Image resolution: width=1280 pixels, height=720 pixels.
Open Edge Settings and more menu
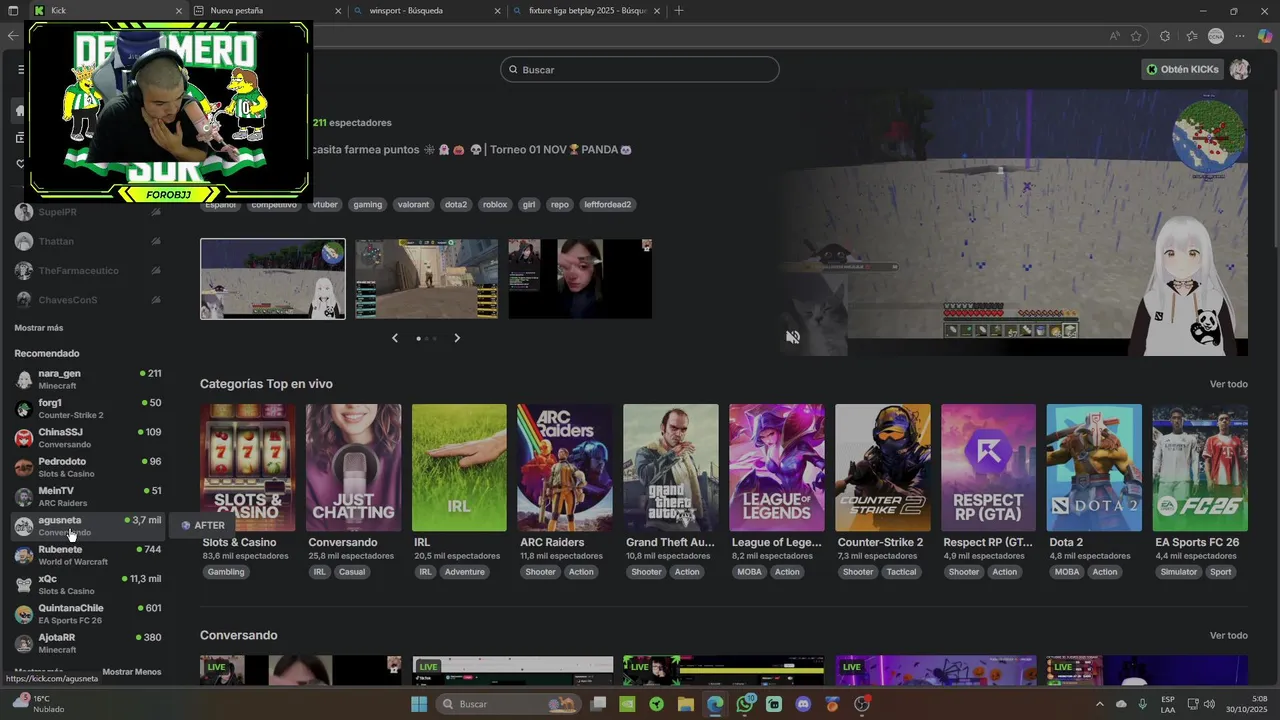(x=1241, y=36)
